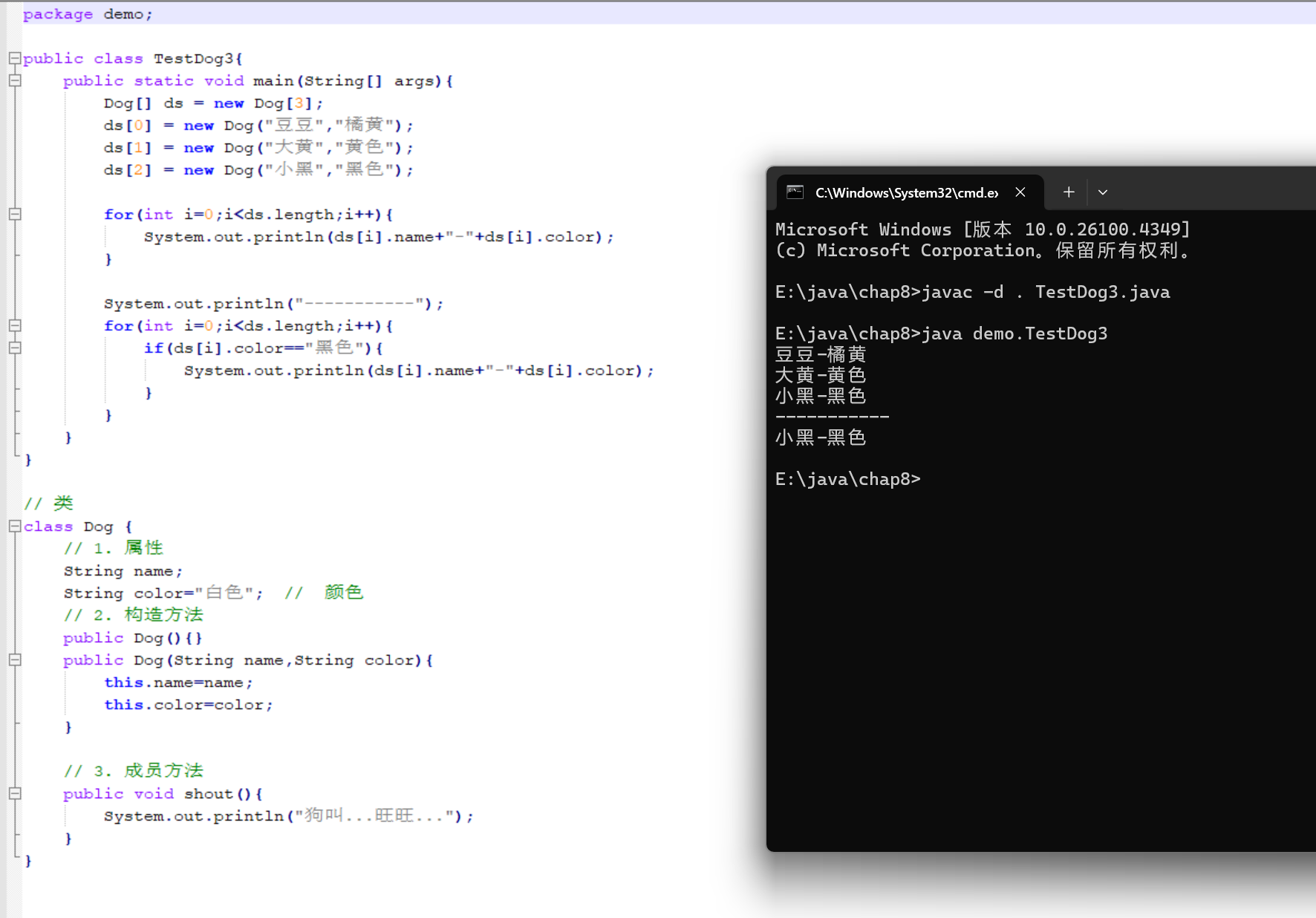Collapse the Dog constructor body
Image resolution: width=1316 pixels, height=918 pixels.
tap(13, 660)
